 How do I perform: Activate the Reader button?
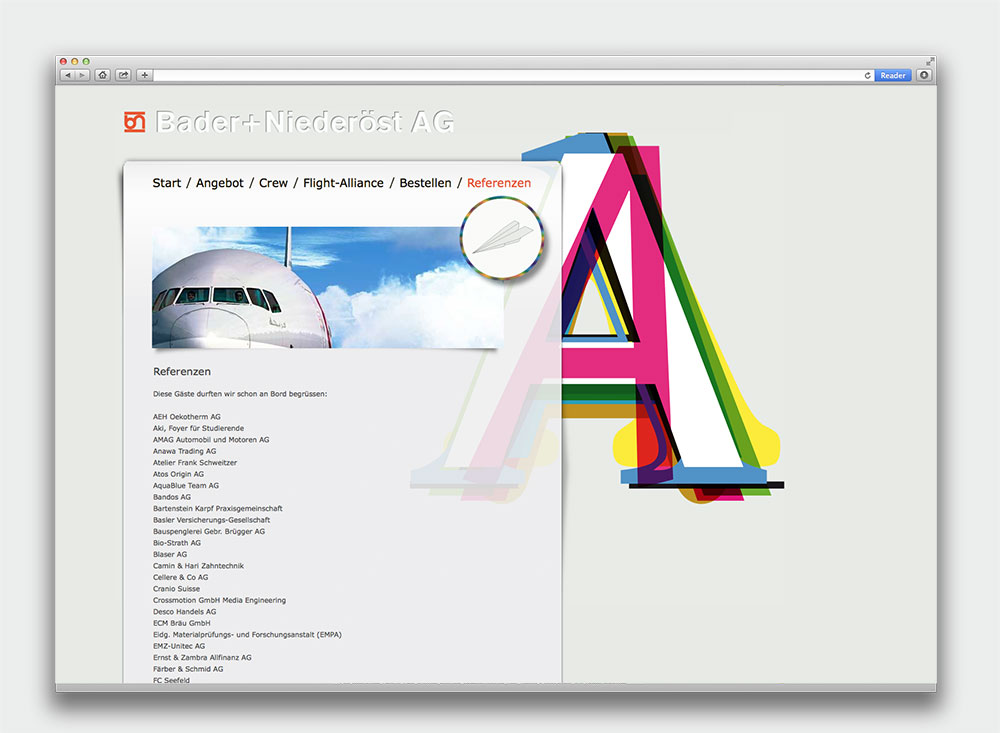[893, 75]
